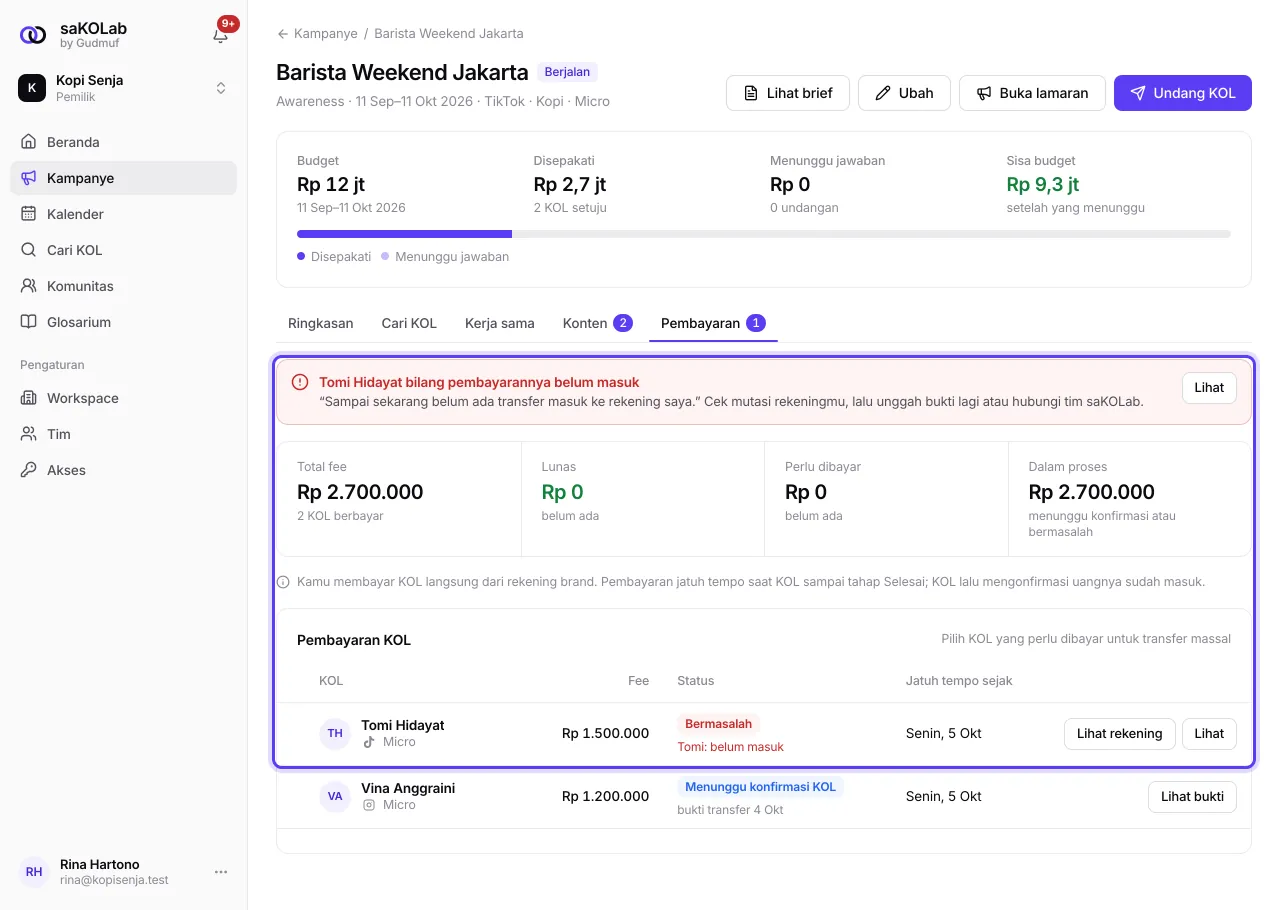
Task: Click the budget progress bar
Action: coord(764,234)
